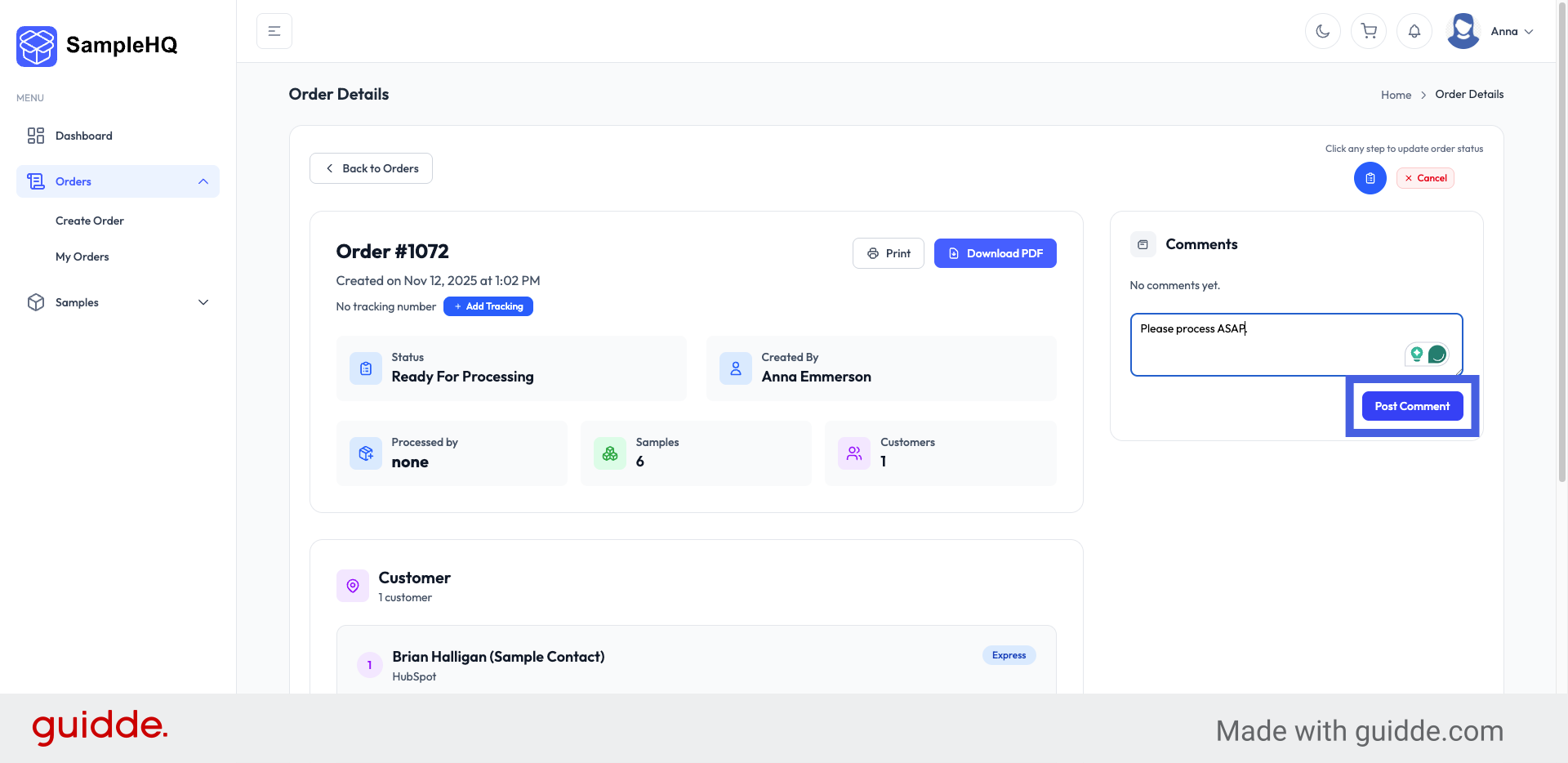This screenshot has width=1568, height=763.
Task: Open the shopping cart icon
Action: pos(1369,32)
